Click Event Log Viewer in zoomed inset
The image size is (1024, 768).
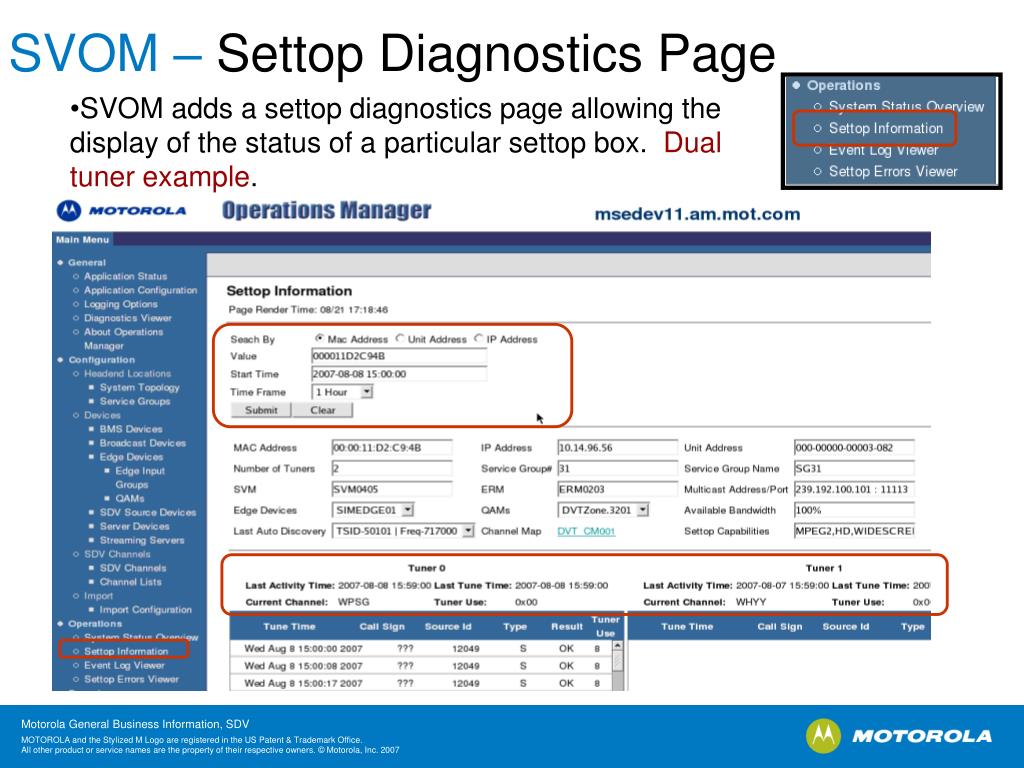(x=883, y=150)
